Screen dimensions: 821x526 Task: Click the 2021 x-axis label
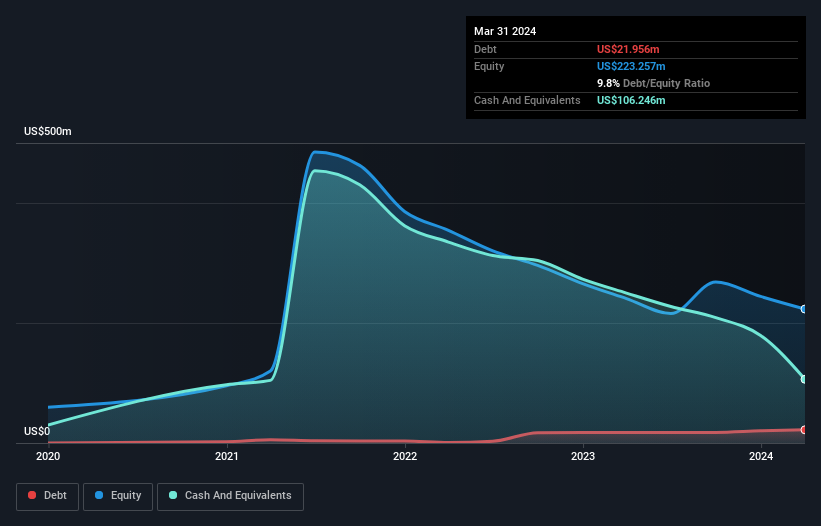tap(227, 456)
